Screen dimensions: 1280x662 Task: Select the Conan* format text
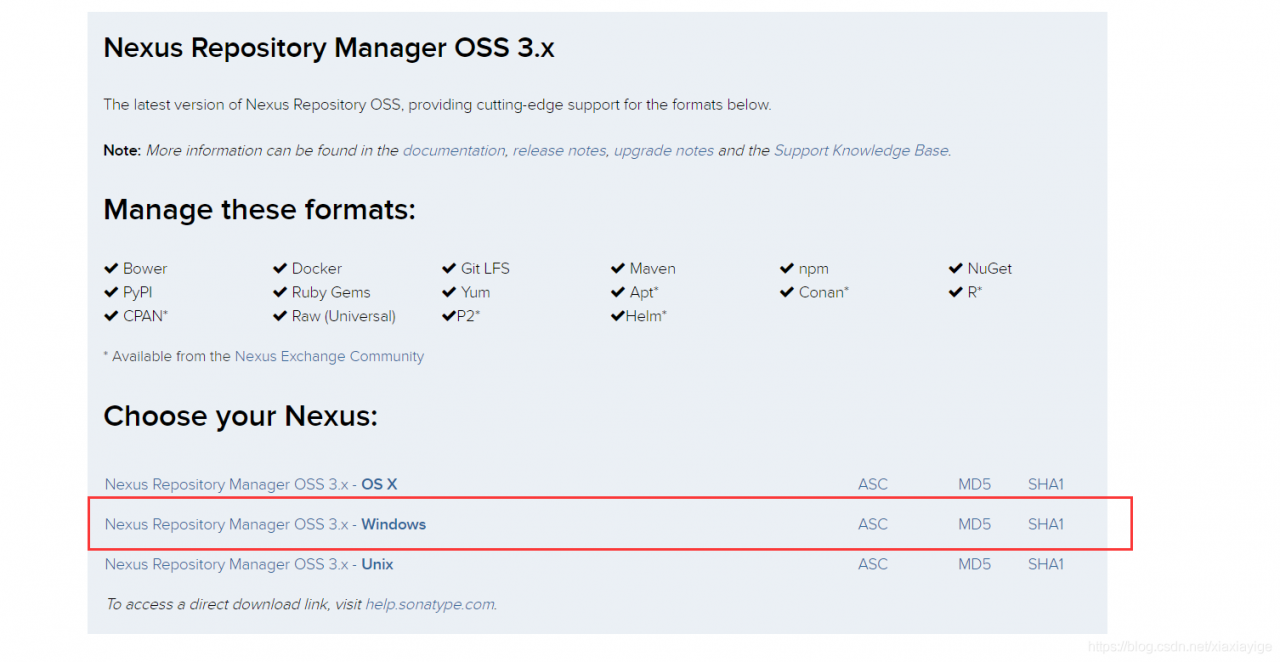(x=824, y=292)
